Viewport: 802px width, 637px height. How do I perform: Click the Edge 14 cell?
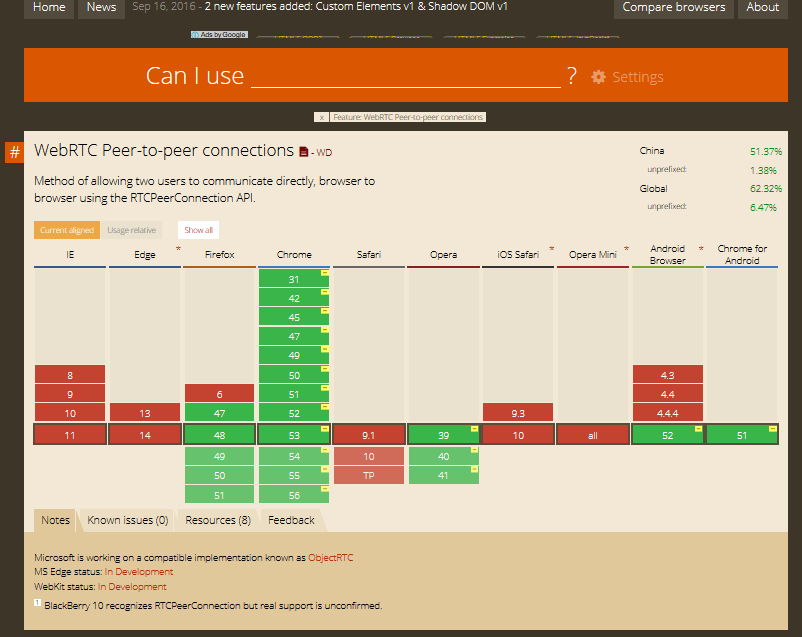(x=145, y=435)
